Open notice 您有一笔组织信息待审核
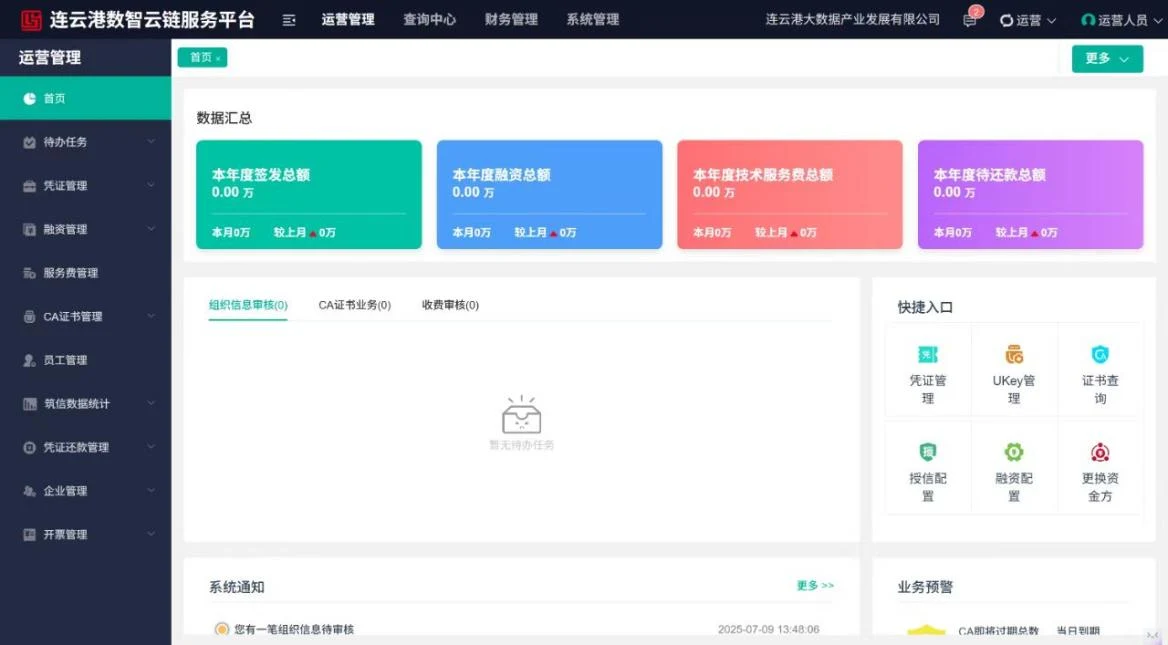The width and height of the screenshot is (1168, 645). 294,629
